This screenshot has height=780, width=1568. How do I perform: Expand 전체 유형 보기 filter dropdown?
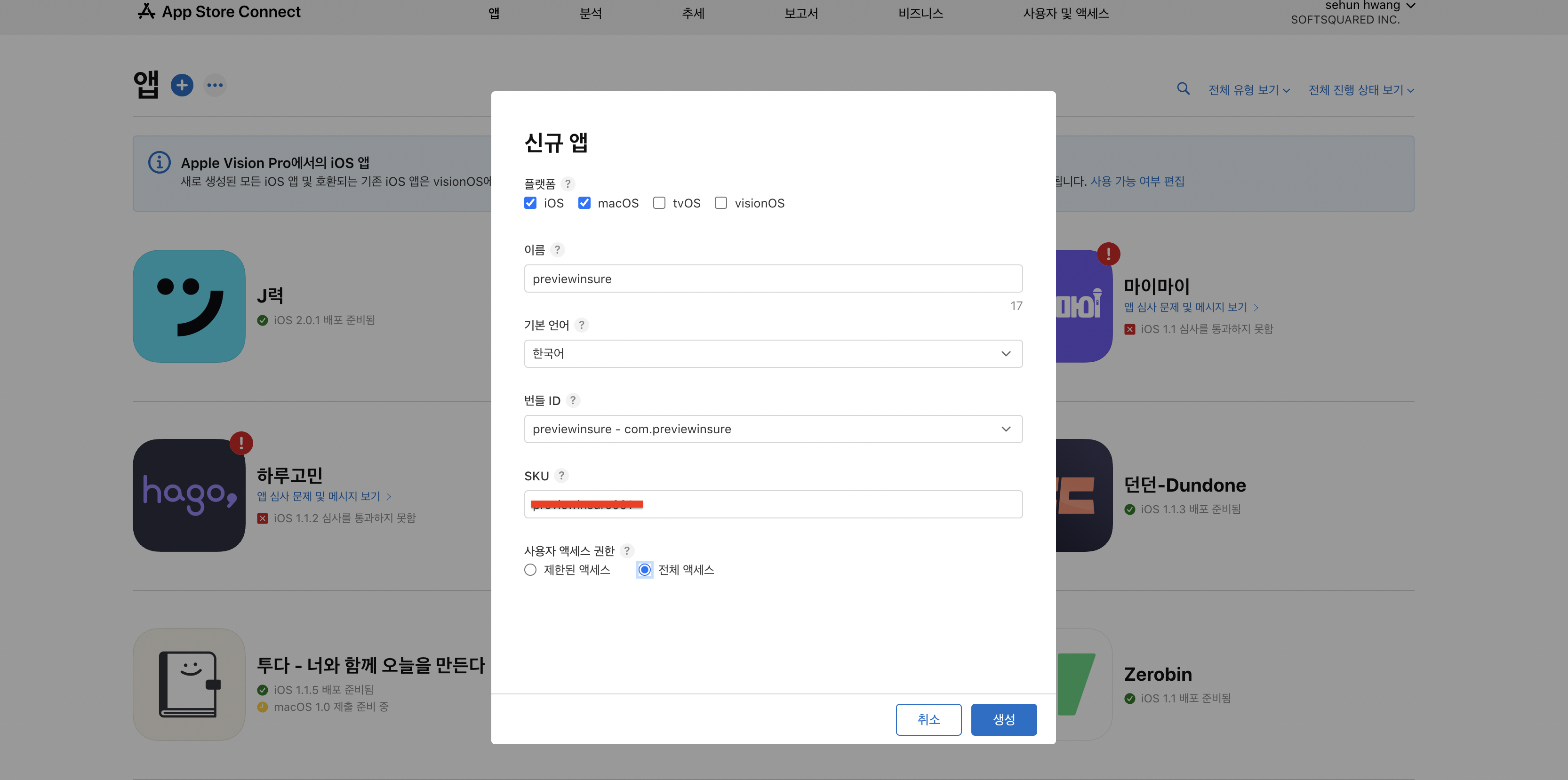[1248, 90]
